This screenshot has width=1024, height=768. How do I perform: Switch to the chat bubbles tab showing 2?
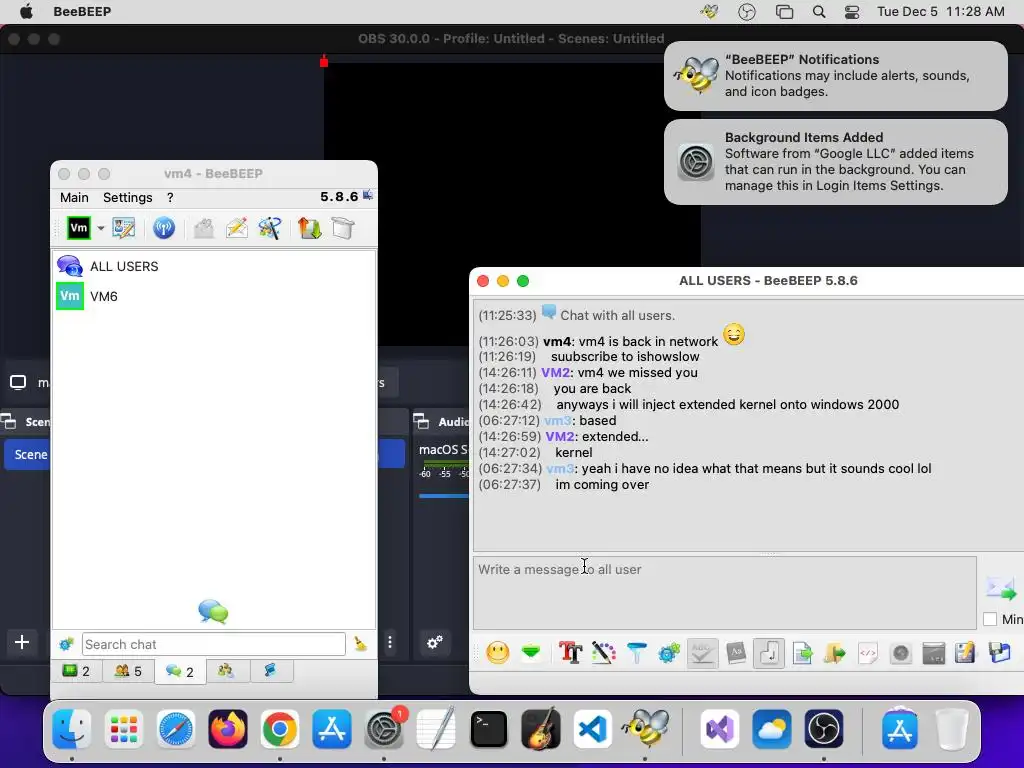pyautogui.click(x=180, y=671)
